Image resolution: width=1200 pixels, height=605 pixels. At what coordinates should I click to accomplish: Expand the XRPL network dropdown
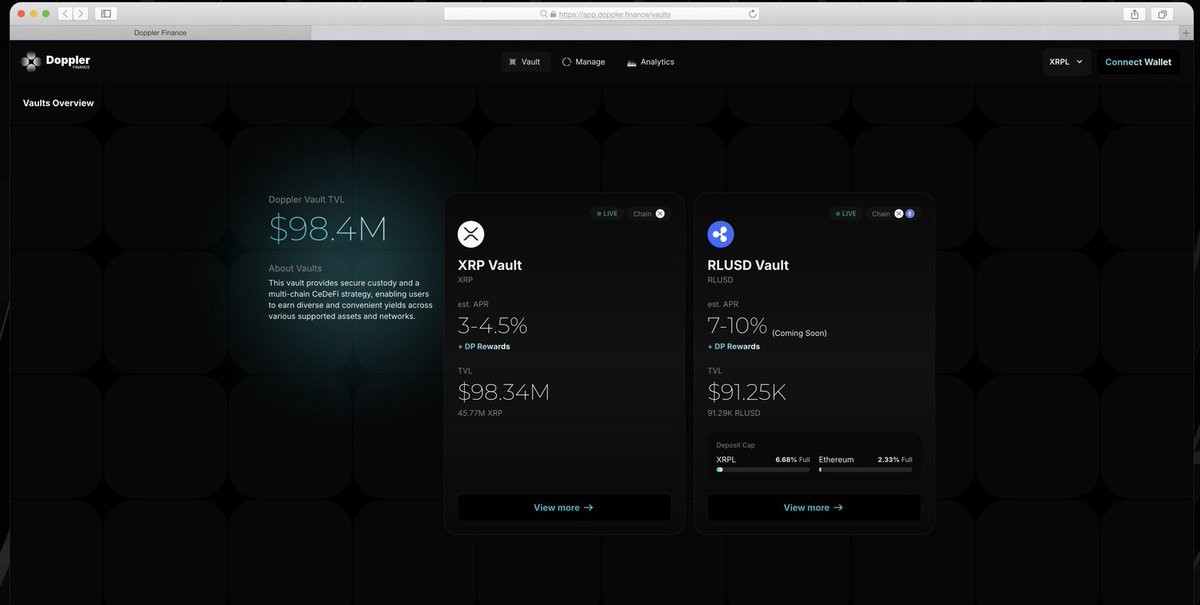tap(1066, 62)
